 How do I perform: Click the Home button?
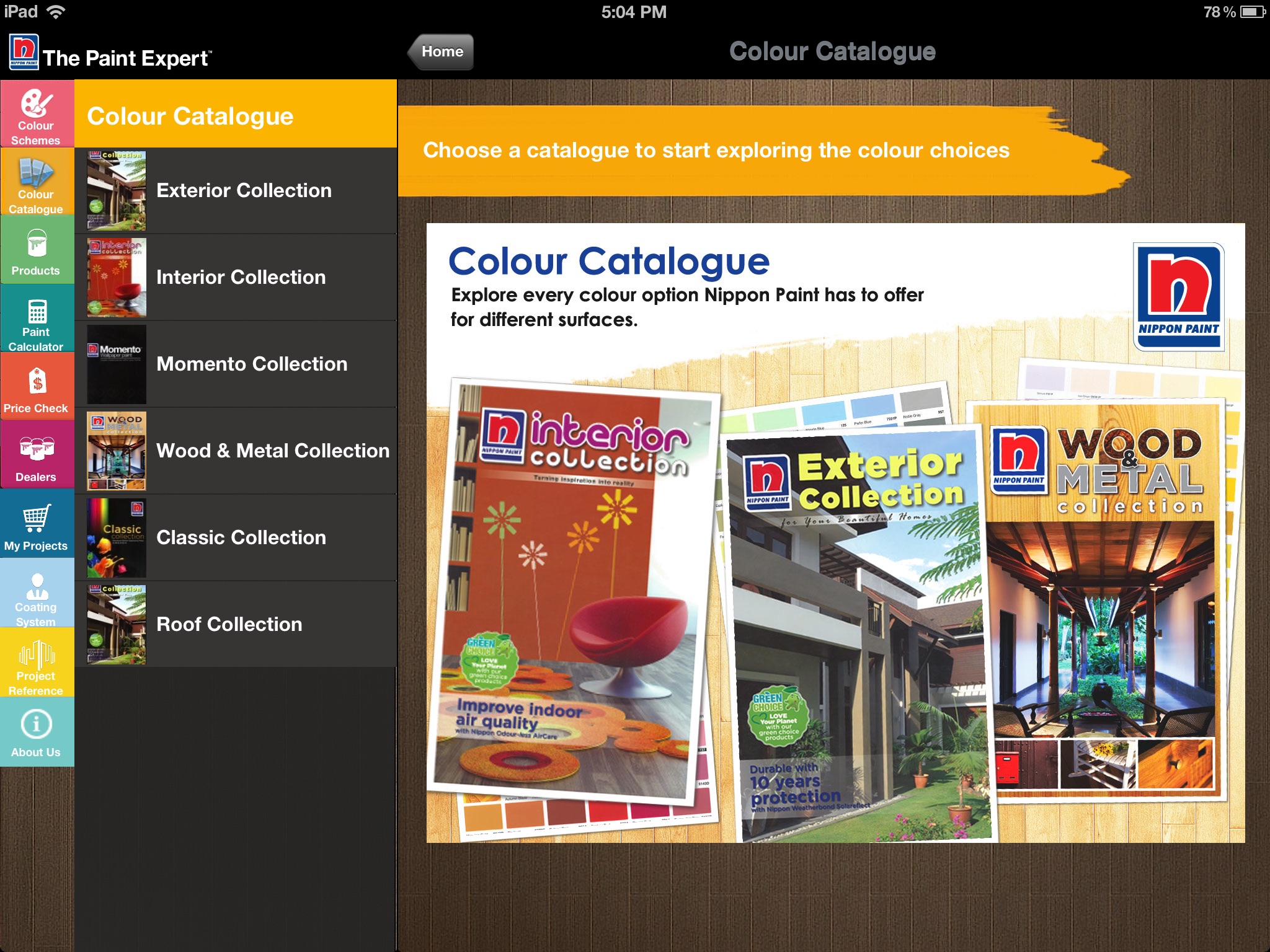(x=440, y=51)
